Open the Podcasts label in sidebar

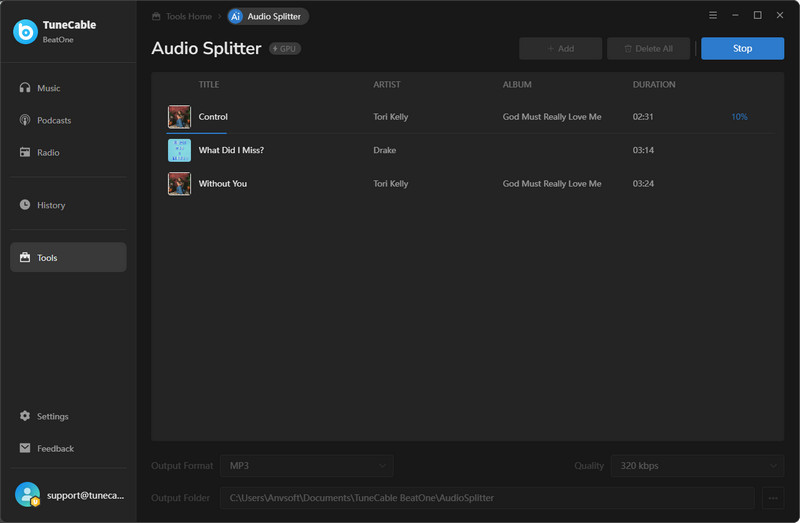point(54,120)
